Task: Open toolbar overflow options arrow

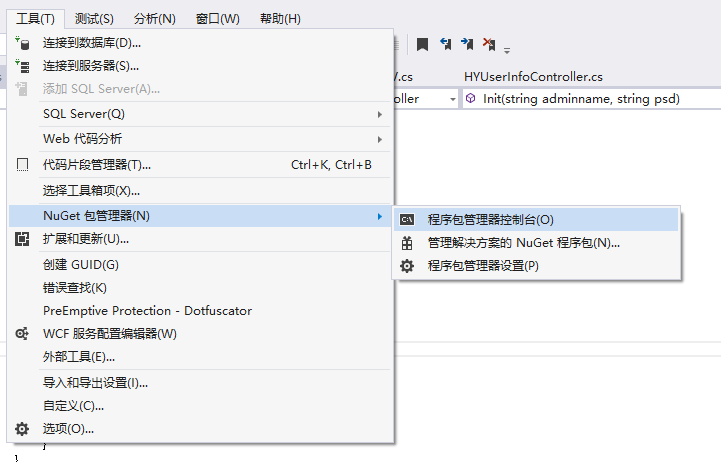Action: [507, 51]
